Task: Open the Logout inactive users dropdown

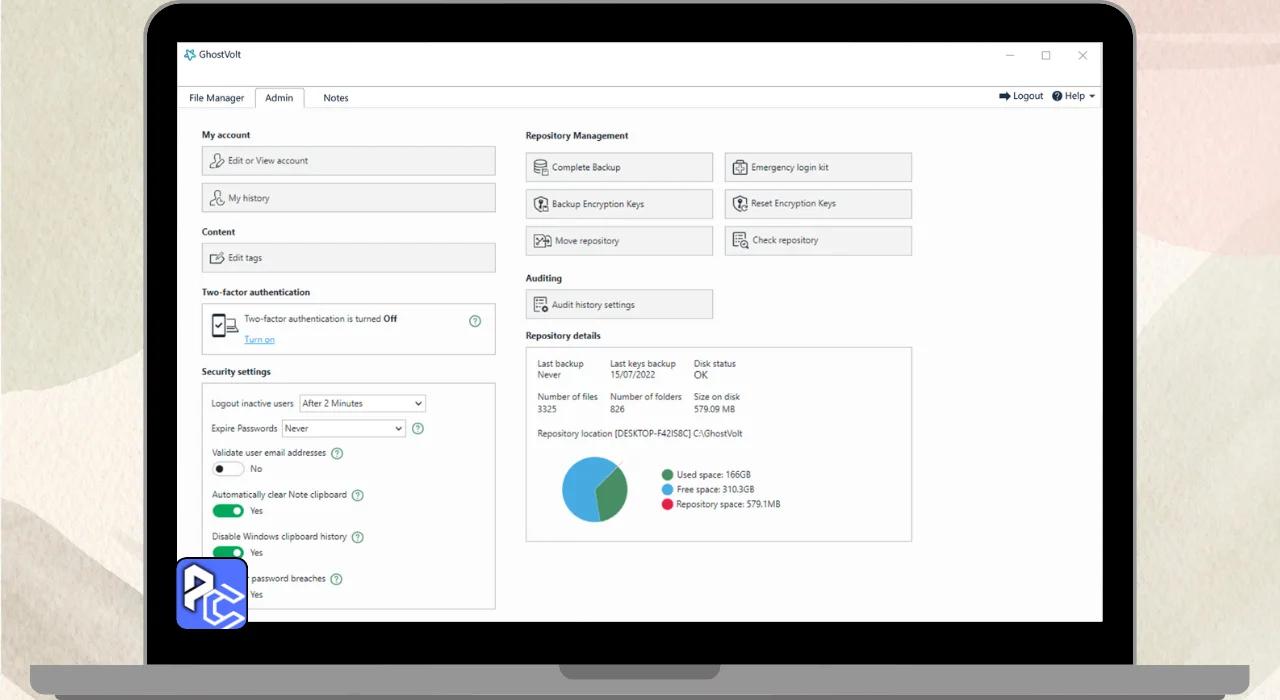Action: click(x=363, y=403)
